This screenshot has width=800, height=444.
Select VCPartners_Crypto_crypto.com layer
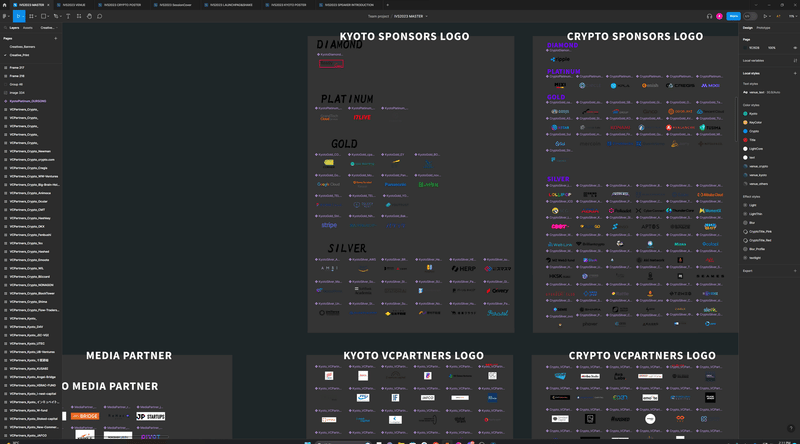click(x=31, y=160)
